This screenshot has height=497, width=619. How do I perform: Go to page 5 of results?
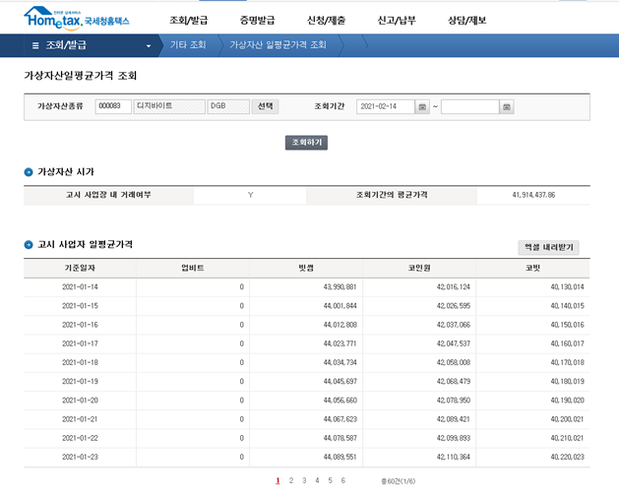click(x=330, y=480)
